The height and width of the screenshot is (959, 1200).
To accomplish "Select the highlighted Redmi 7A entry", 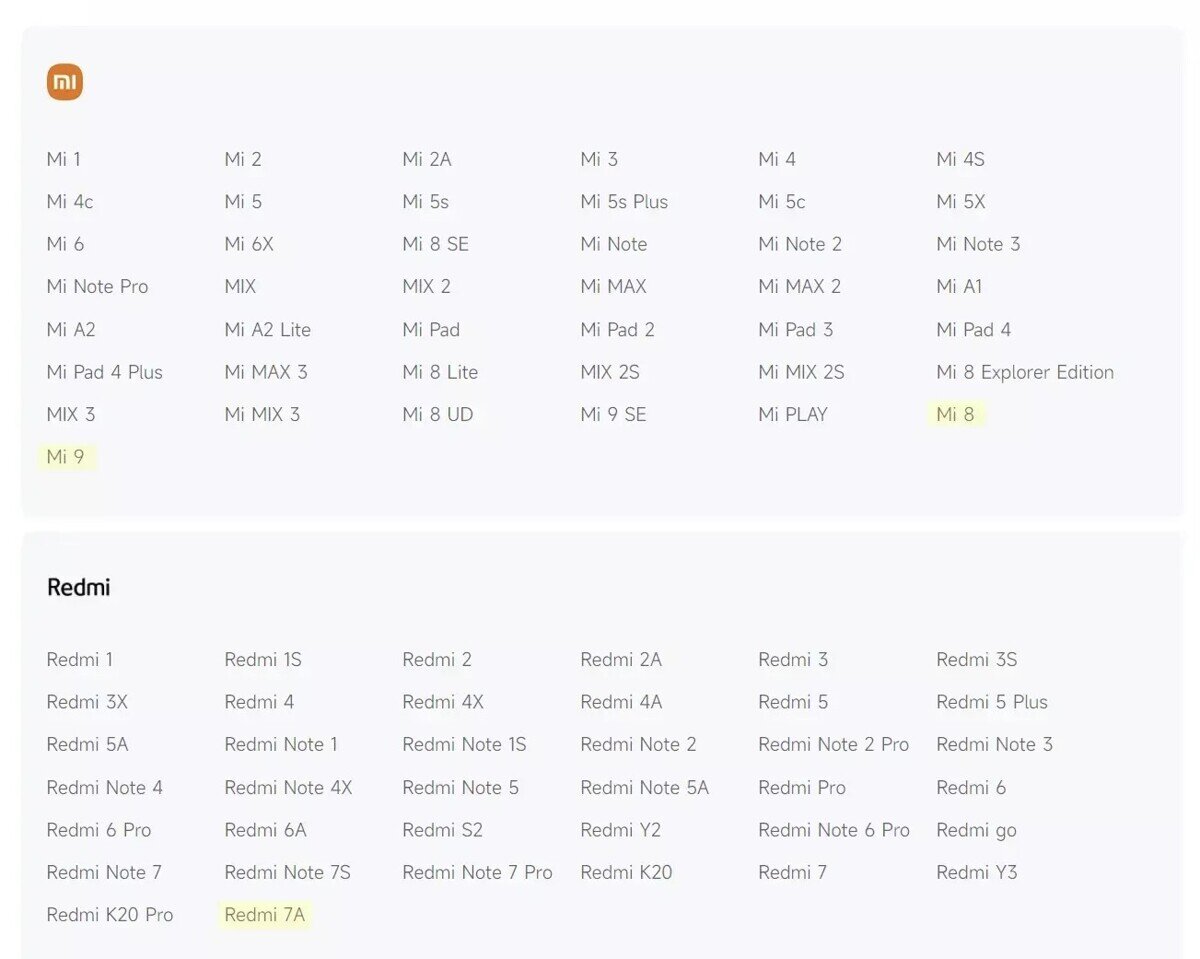I will pyautogui.click(x=265, y=915).
